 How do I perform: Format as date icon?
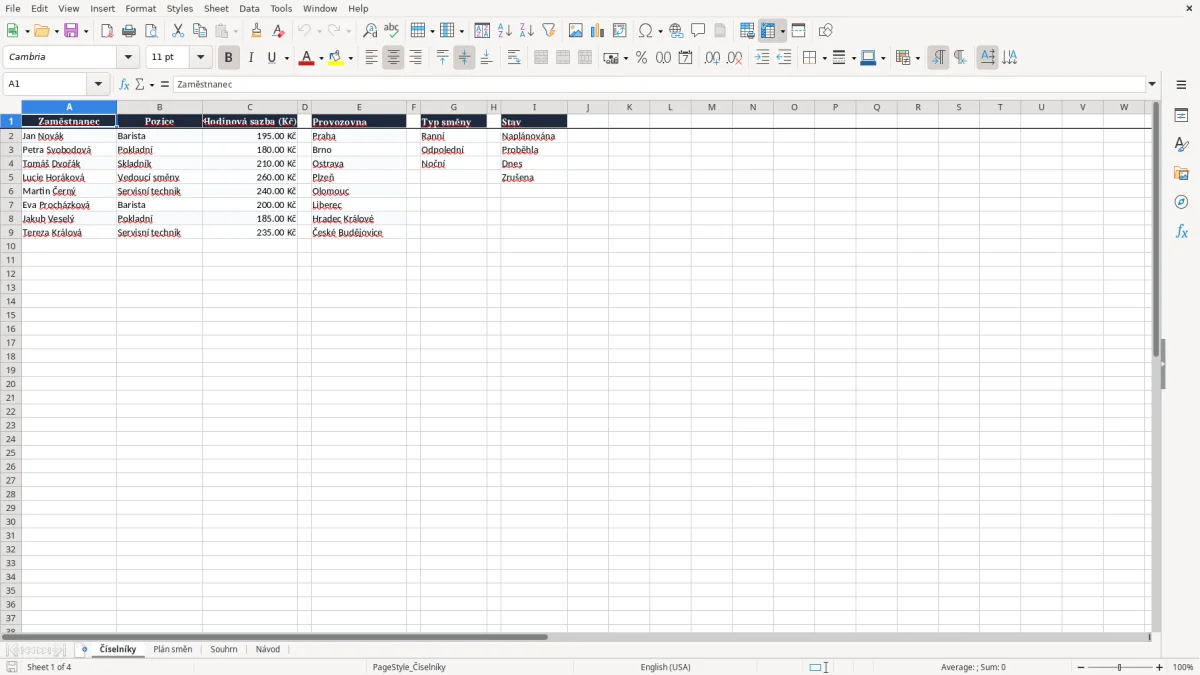[x=685, y=58]
